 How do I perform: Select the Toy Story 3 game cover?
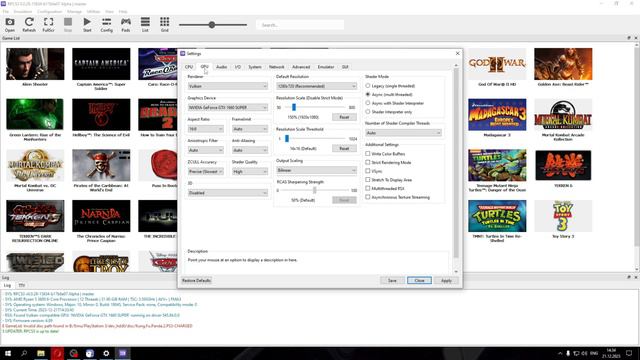coord(563,216)
